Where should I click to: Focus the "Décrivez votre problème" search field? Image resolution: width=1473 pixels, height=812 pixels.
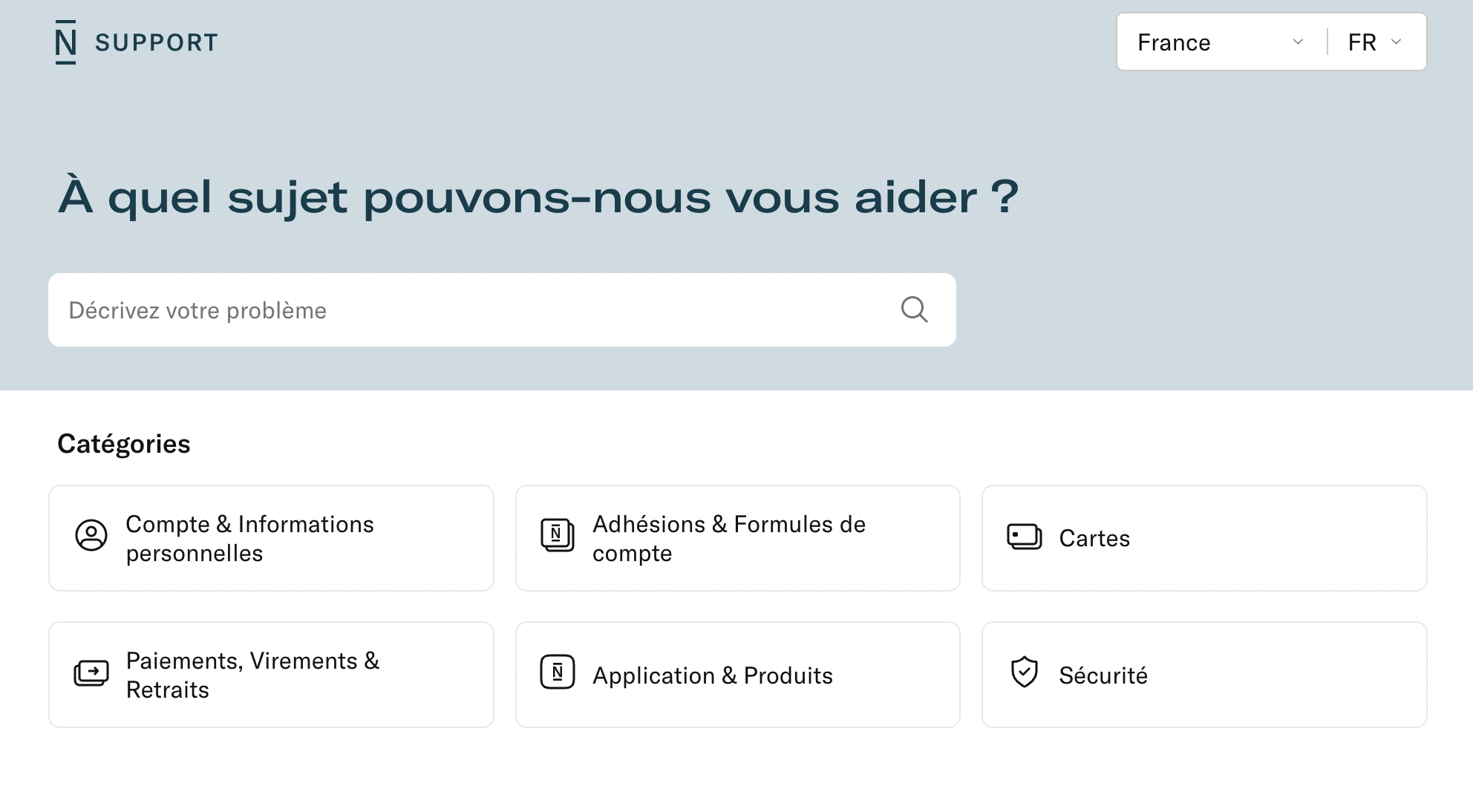click(x=475, y=310)
